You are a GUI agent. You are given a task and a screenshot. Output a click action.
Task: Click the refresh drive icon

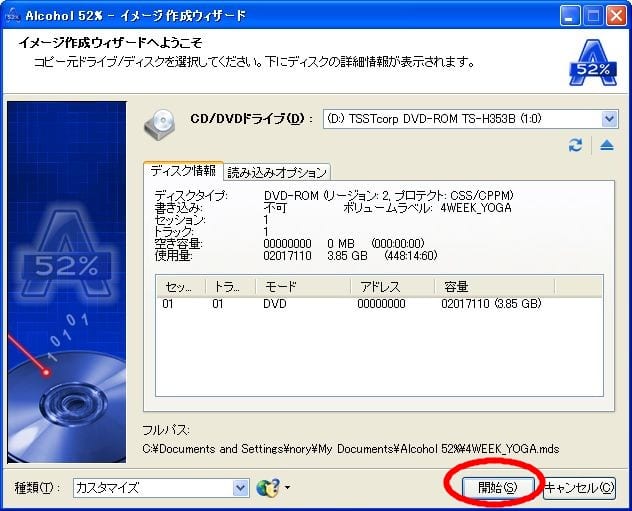point(575,146)
